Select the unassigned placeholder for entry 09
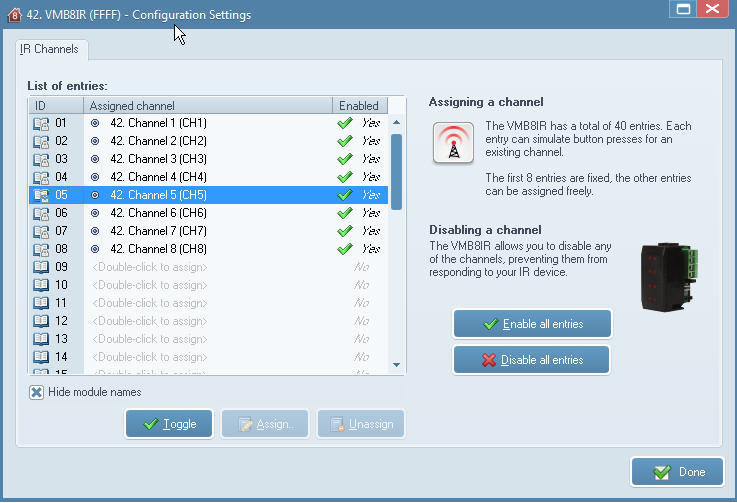The width and height of the screenshot is (737, 503). point(150,267)
